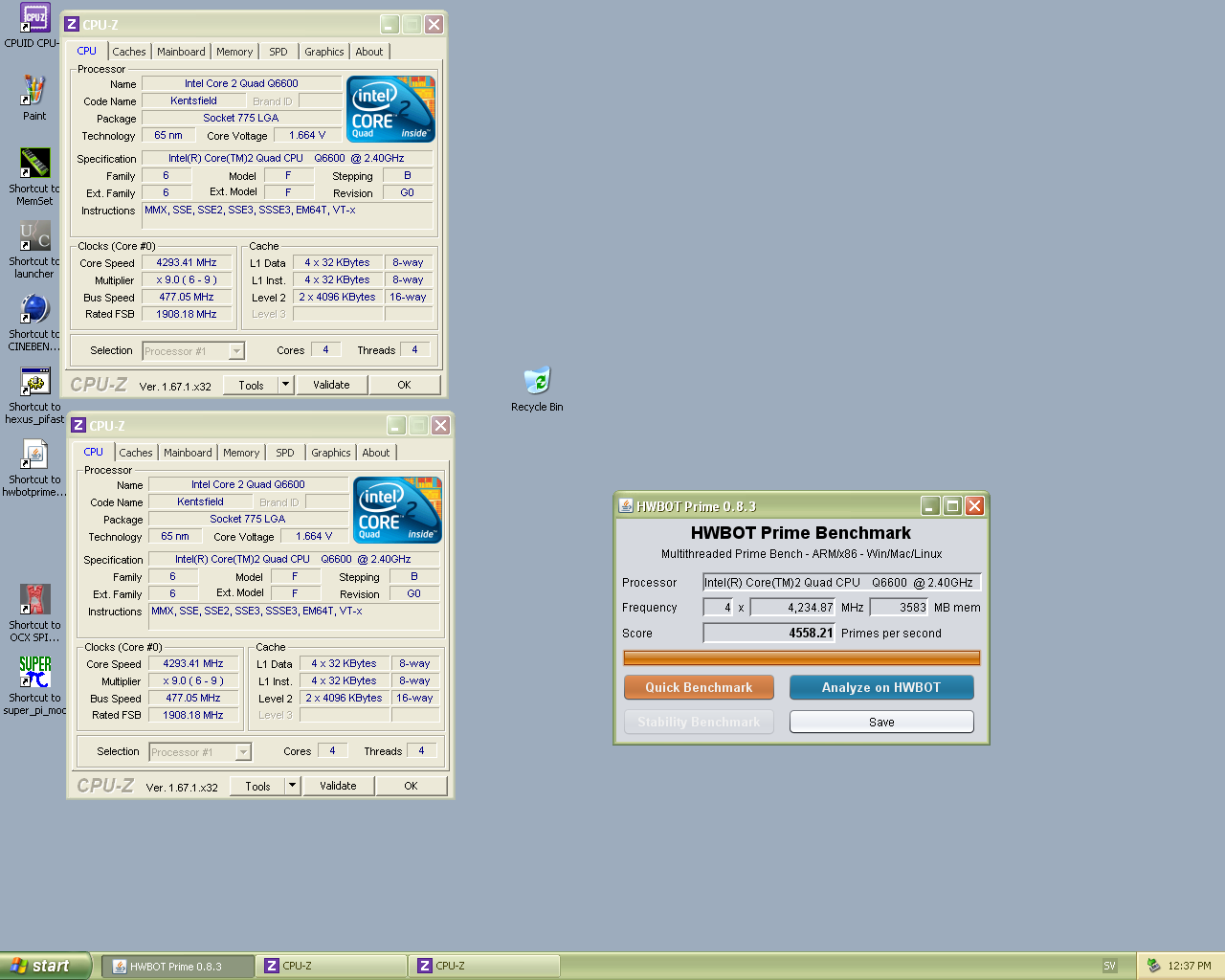Launch the MemSet shortcut icon
The width and height of the screenshot is (1225, 980).
pos(34,163)
